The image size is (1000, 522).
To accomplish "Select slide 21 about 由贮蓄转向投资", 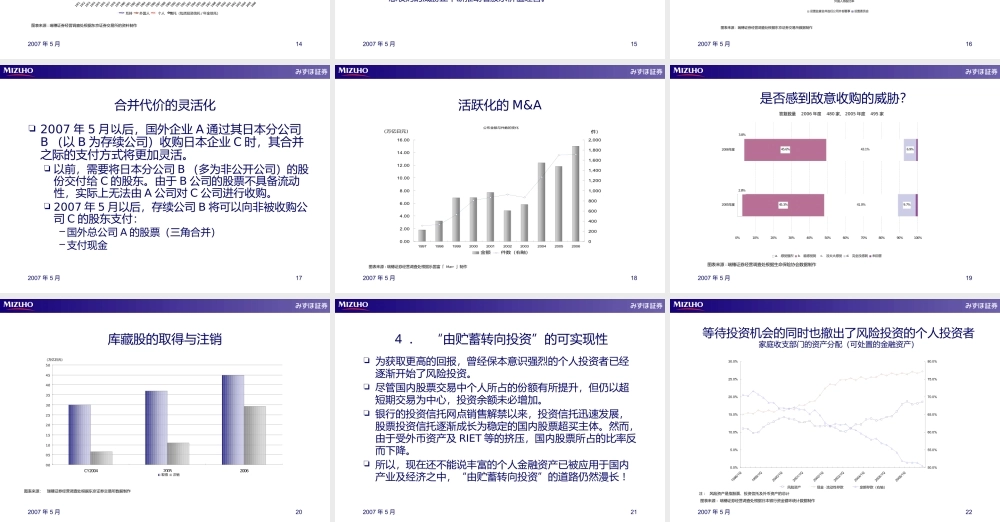I will [x=499, y=410].
